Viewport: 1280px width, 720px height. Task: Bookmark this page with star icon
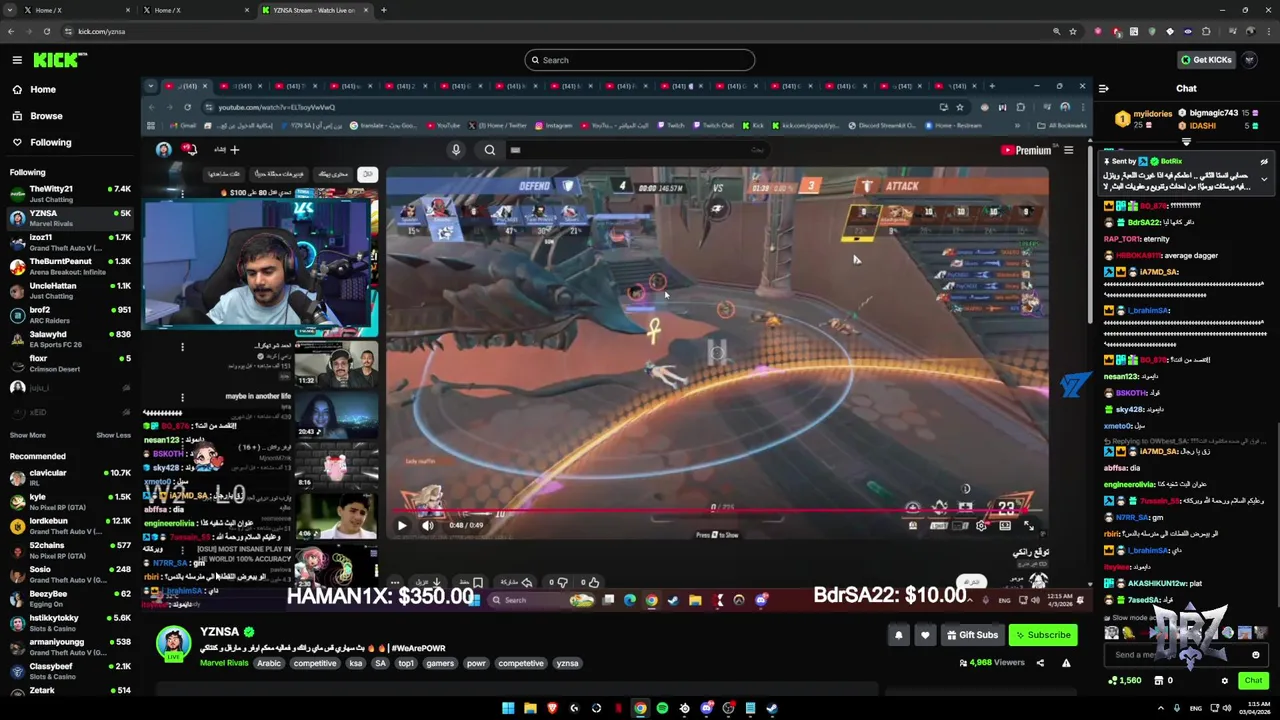tap(1073, 31)
